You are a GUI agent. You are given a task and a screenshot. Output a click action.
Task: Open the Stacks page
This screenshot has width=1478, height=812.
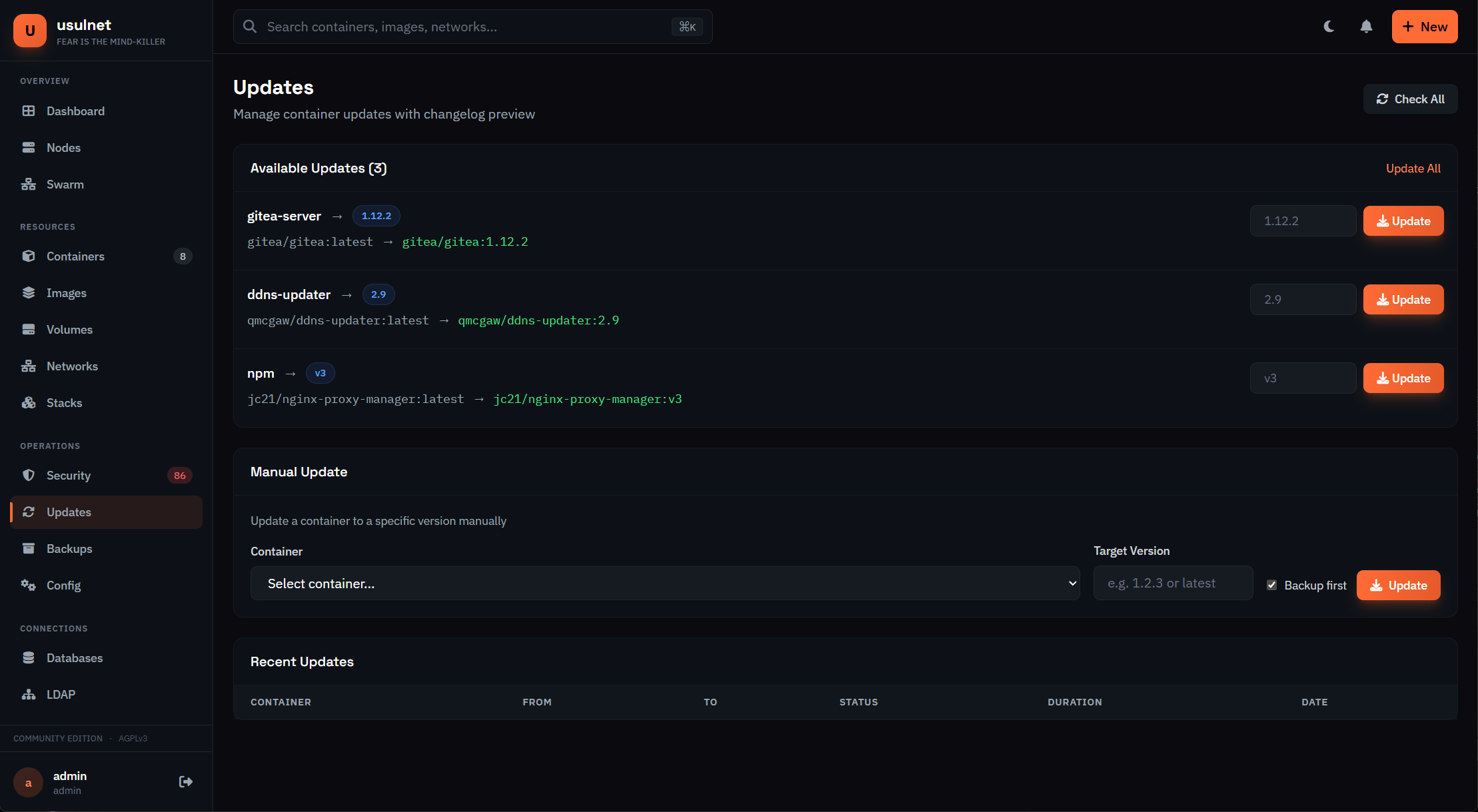click(x=65, y=402)
